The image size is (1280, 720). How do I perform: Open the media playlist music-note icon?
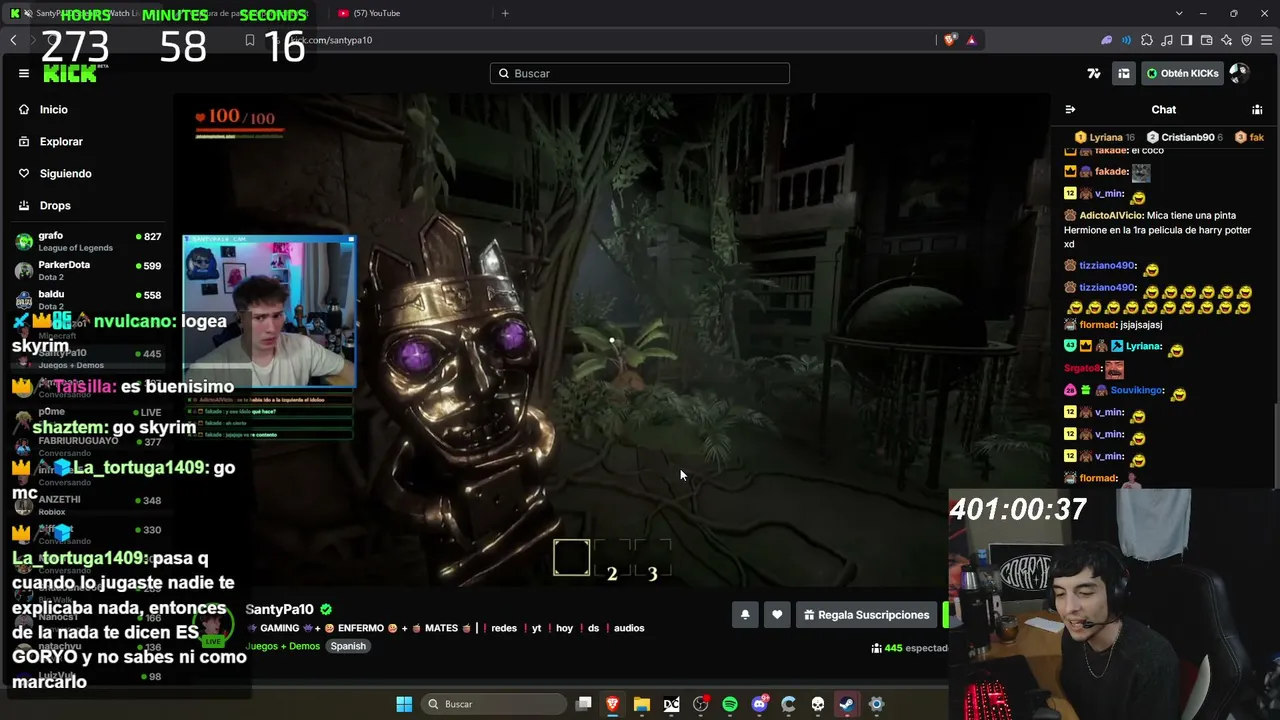[x=1167, y=40]
